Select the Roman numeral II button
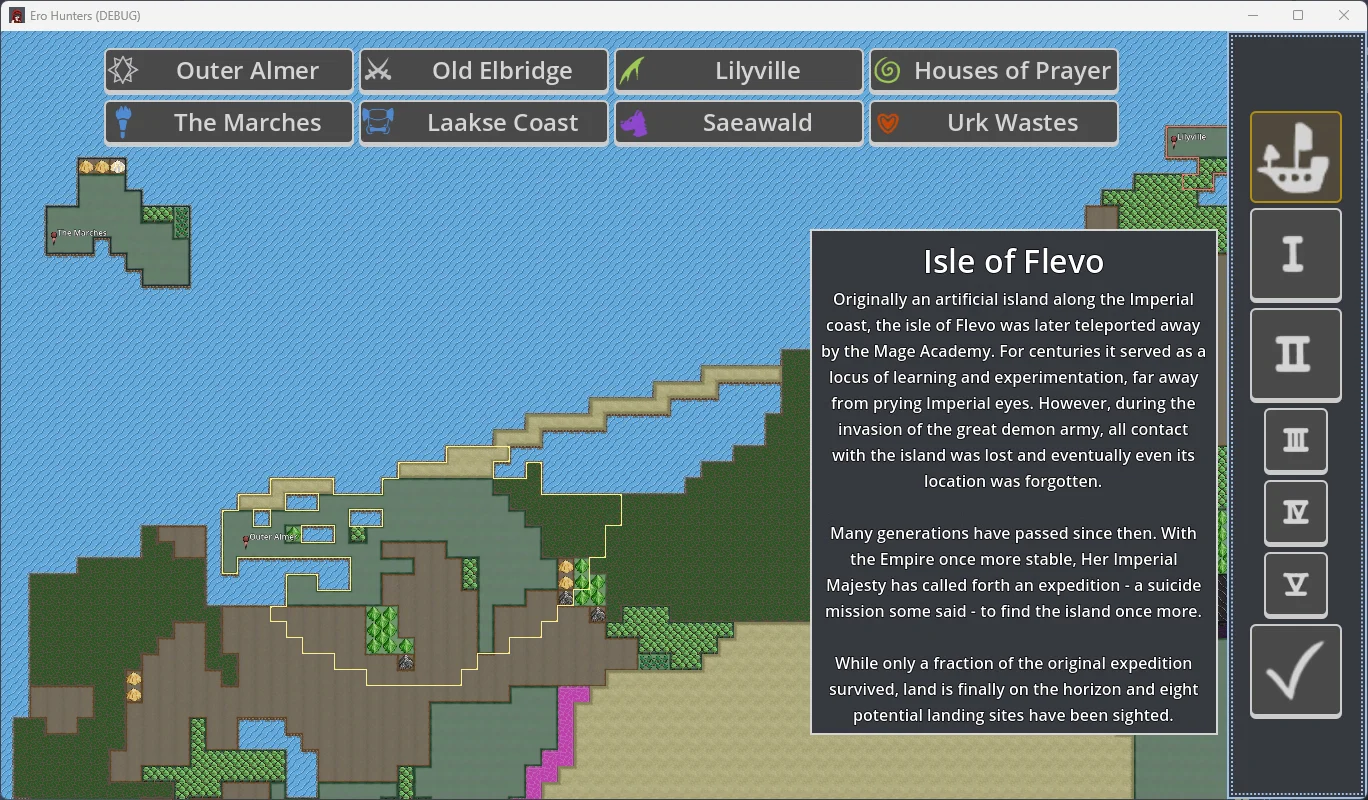 (1295, 354)
